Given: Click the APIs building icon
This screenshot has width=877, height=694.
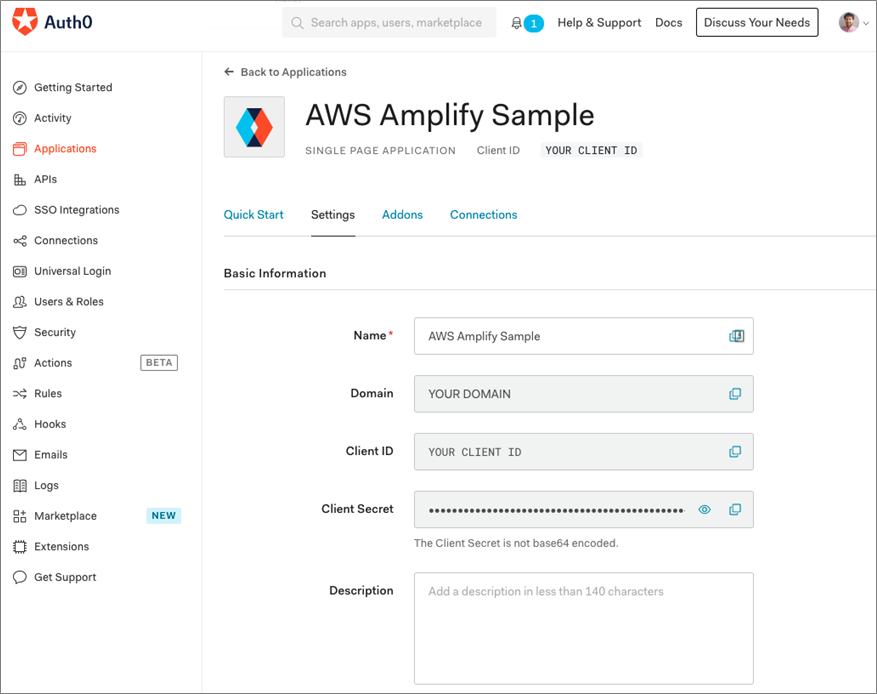Looking at the screenshot, I should (x=20, y=180).
